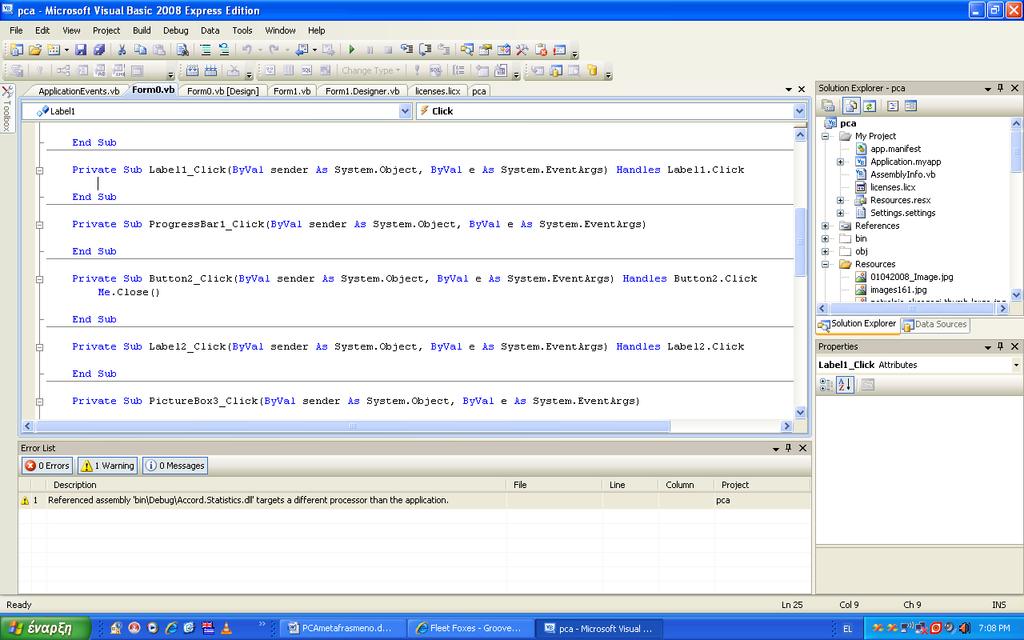Viewport: 1024px width, 640px height.
Task: Switch to Form1.Designer.vb tab
Action: point(362,91)
